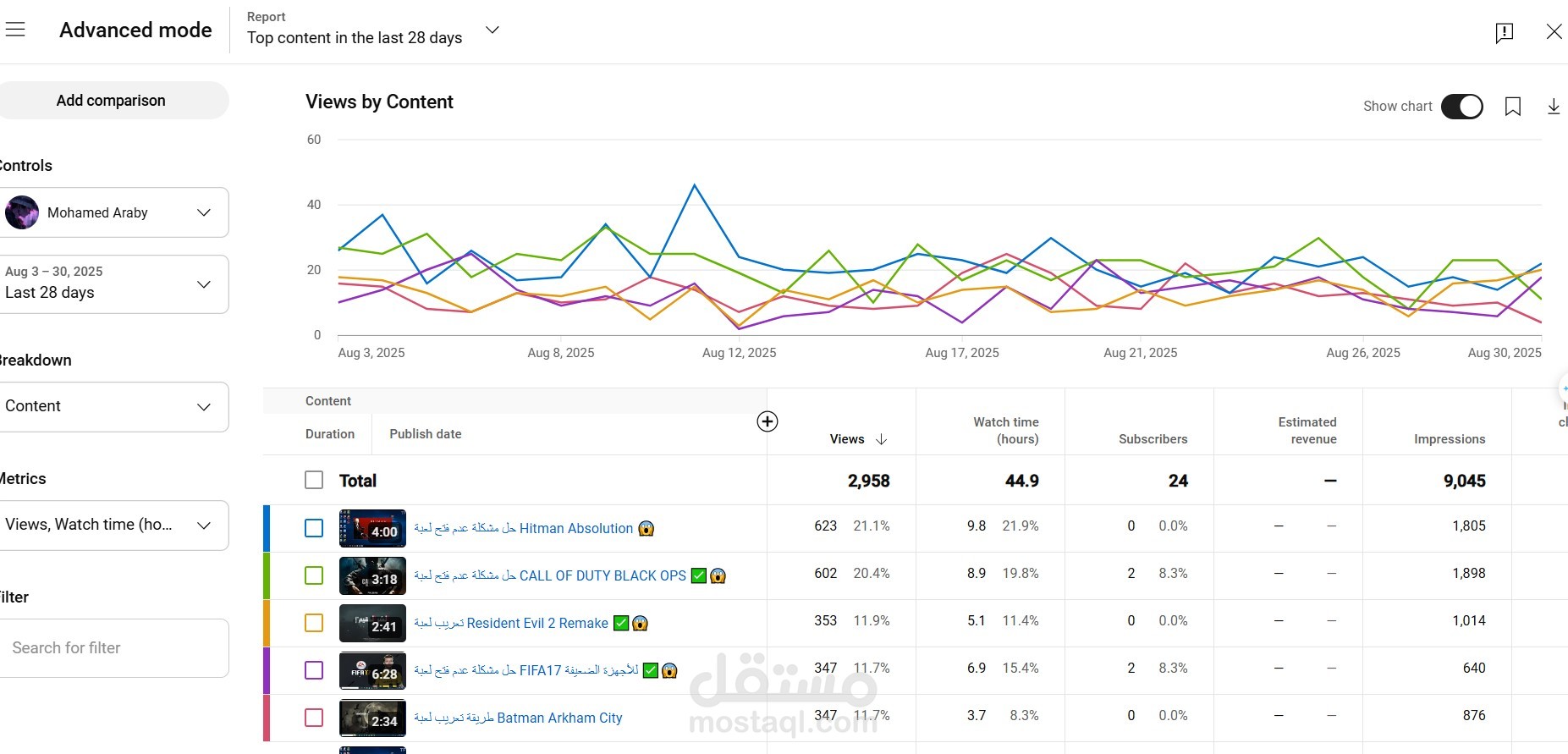
Task: Open the Content breakdown dropdown
Action: (114, 407)
